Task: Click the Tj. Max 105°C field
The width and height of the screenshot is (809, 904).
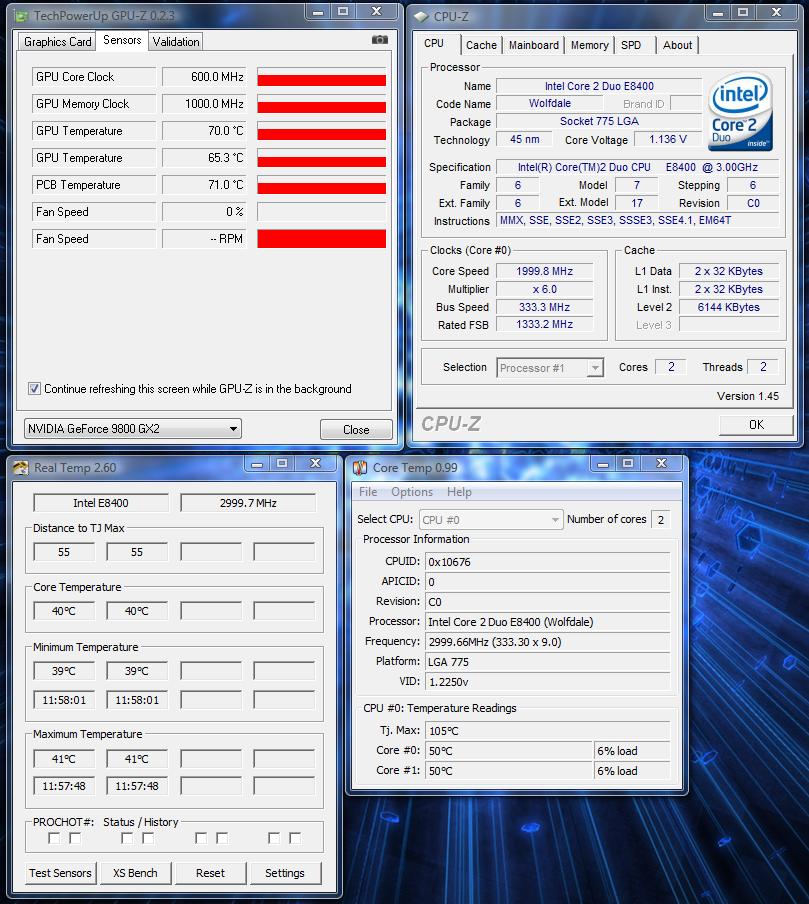Action: tap(547, 730)
